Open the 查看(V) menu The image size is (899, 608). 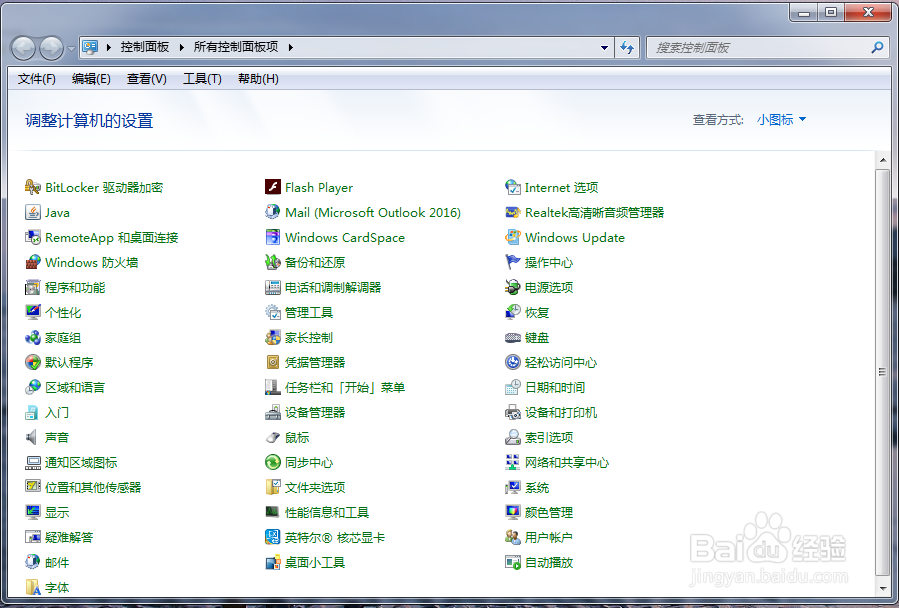[146, 79]
